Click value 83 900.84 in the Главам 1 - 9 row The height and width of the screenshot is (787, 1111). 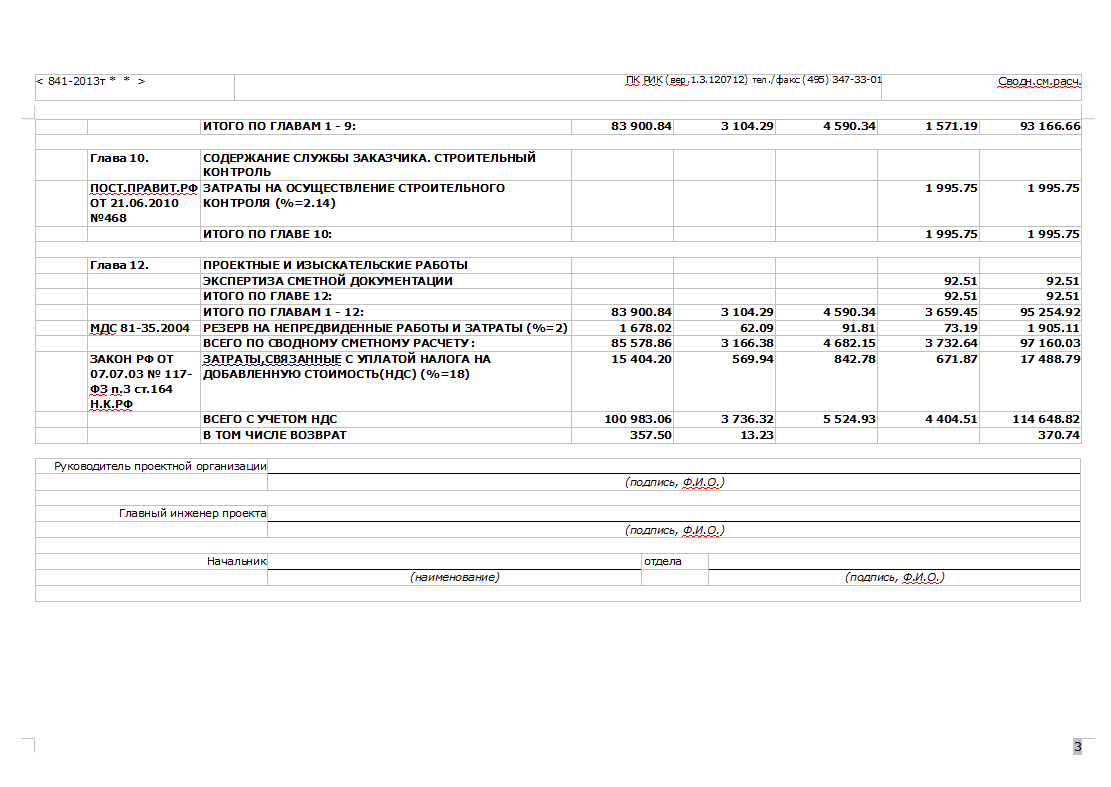tap(641, 126)
